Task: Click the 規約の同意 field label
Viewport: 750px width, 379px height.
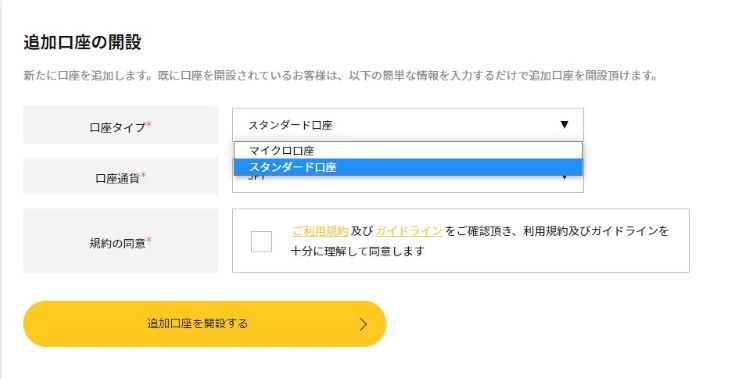Action: point(117,243)
